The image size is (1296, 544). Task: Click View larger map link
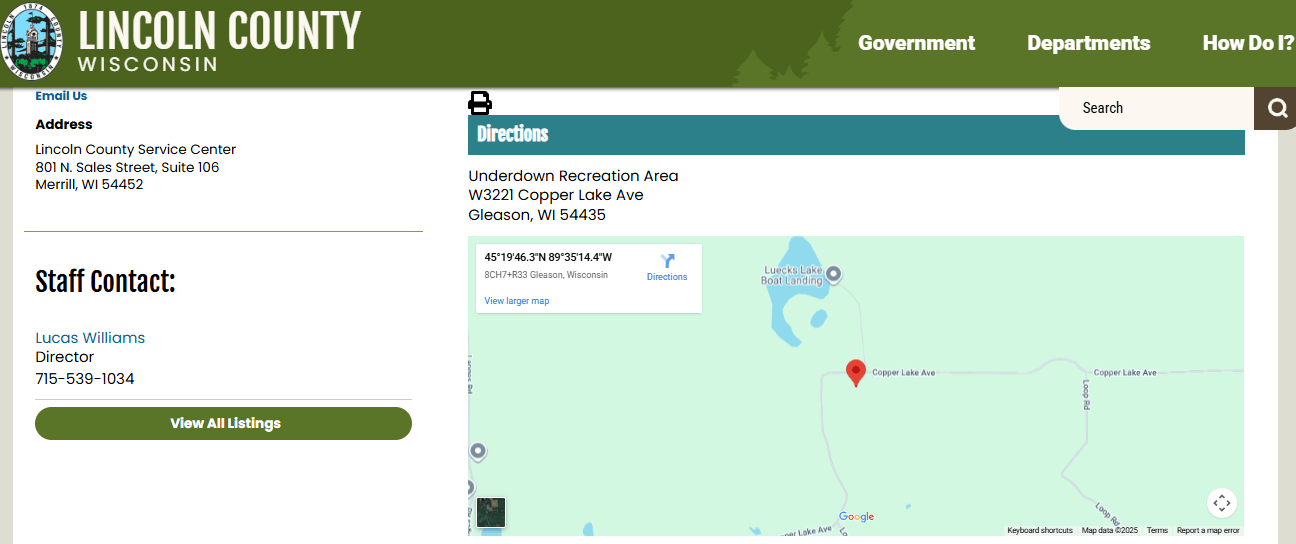pyautogui.click(x=517, y=301)
